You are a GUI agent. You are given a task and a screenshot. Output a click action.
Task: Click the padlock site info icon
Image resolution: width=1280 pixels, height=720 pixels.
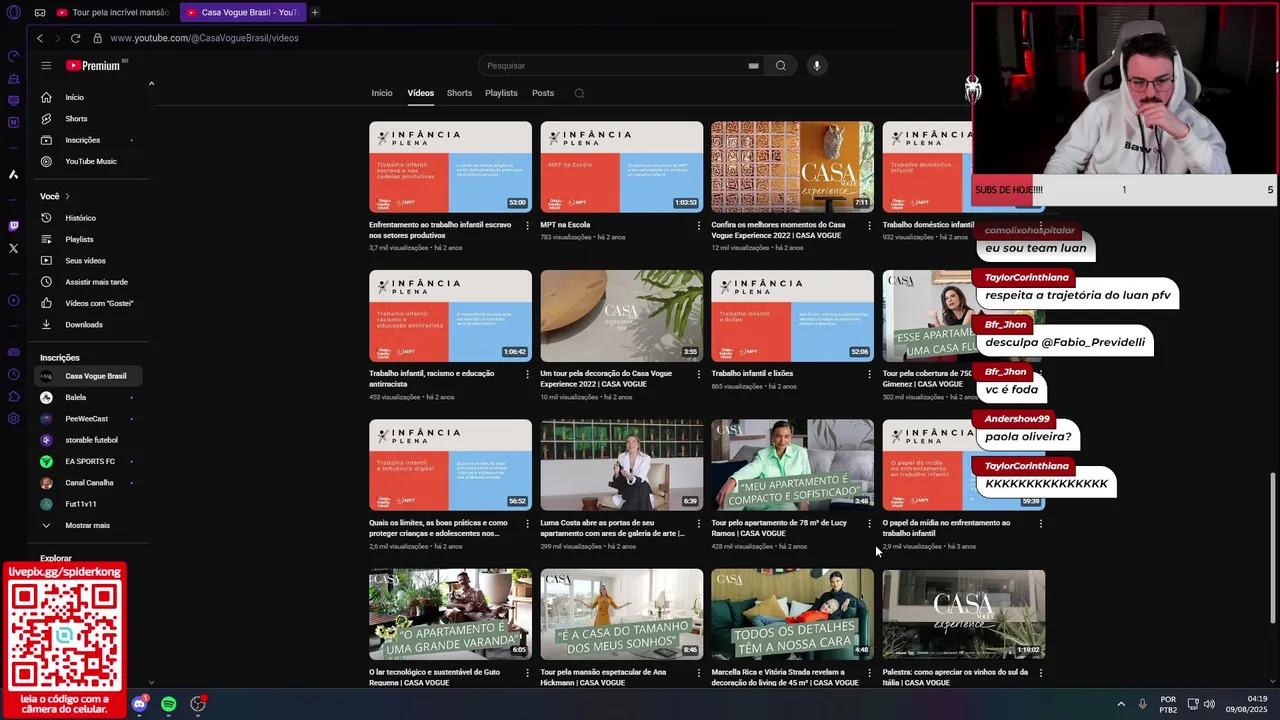click(97, 38)
